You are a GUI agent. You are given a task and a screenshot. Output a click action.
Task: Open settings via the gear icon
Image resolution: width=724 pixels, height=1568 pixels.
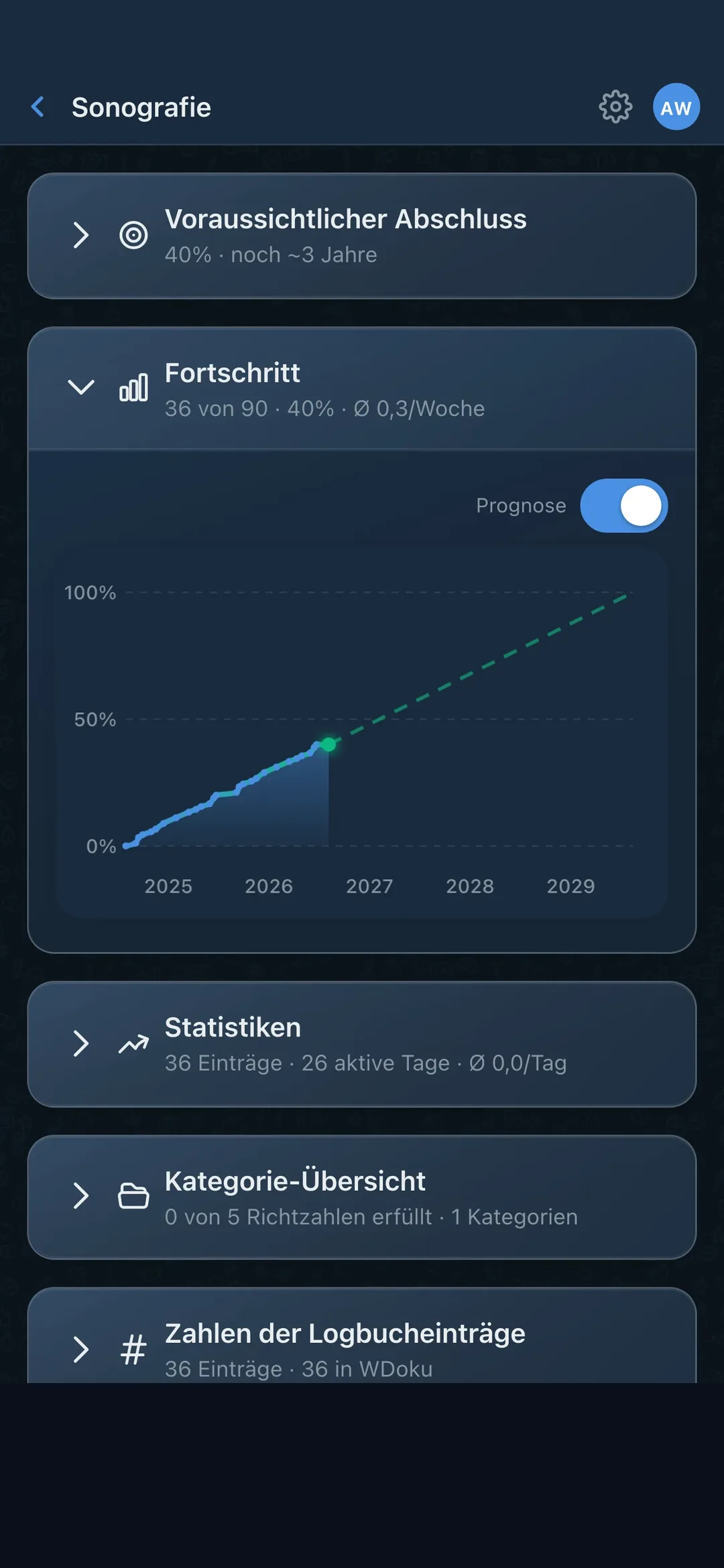615,107
